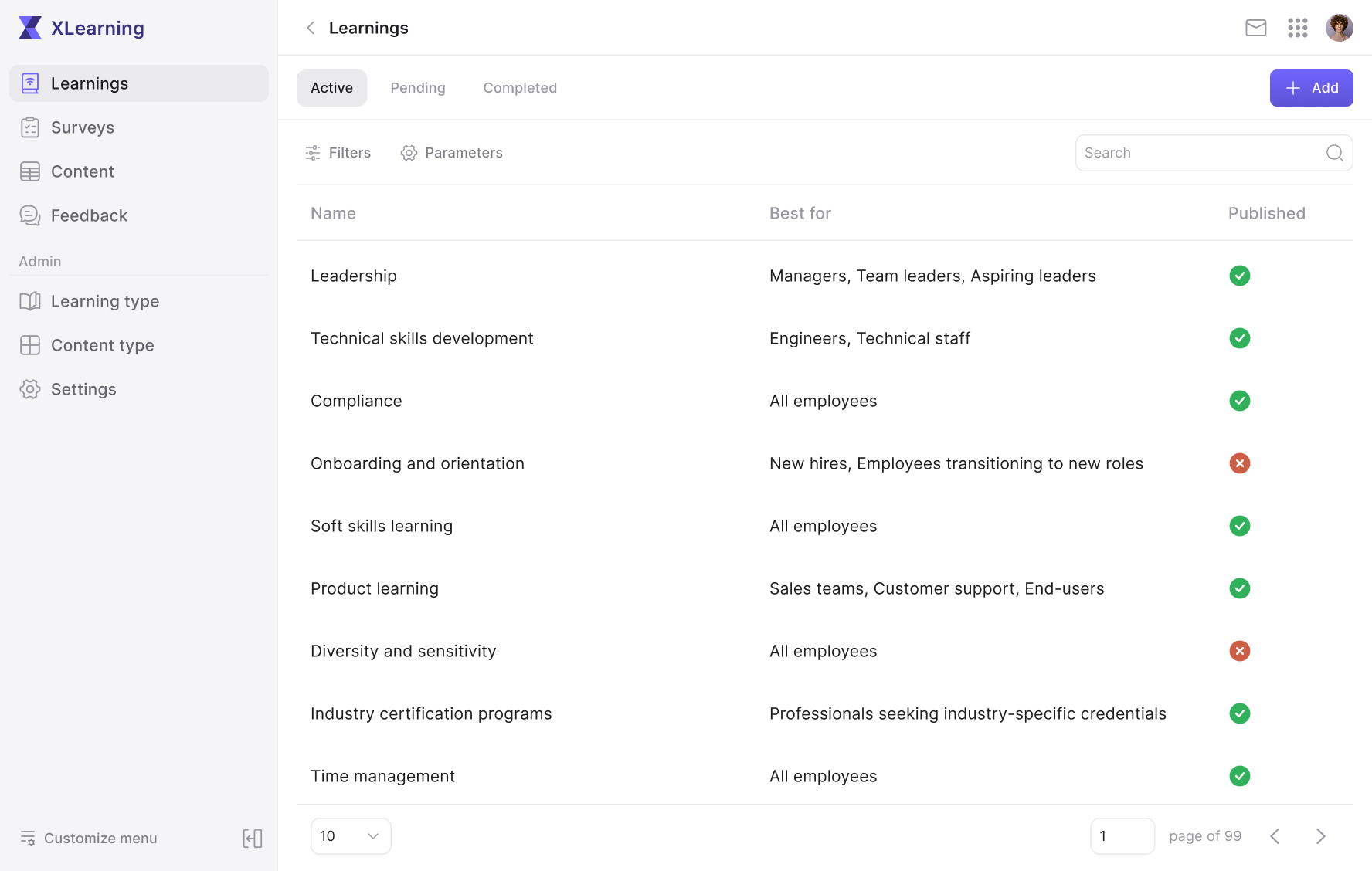Toggle unpublished status for Diversity and sensitivity
This screenshot has width=1372, height=871.
pyautogui.click(x=1240, y=651)
